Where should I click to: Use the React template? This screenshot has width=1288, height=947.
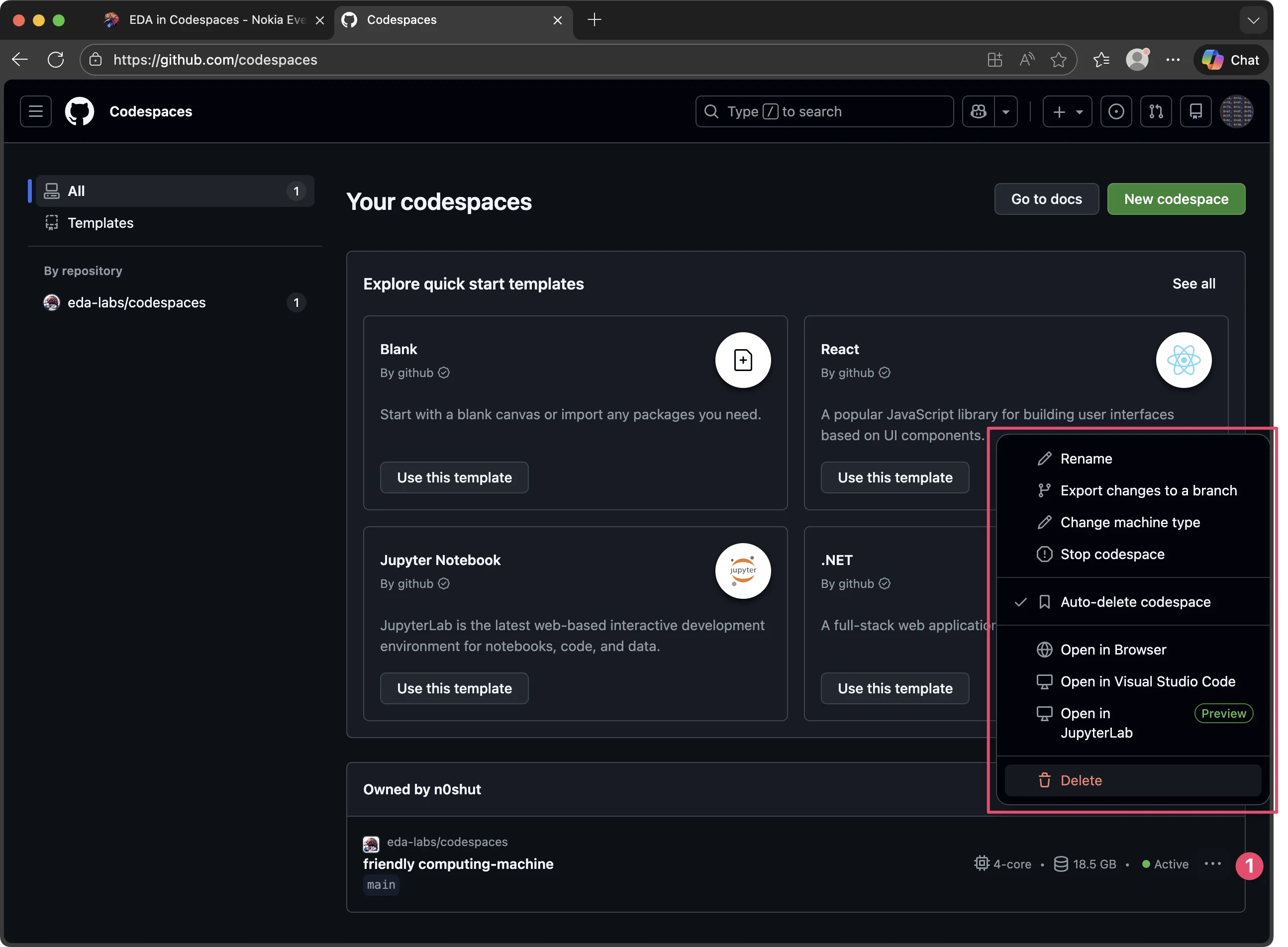point(895,477)
